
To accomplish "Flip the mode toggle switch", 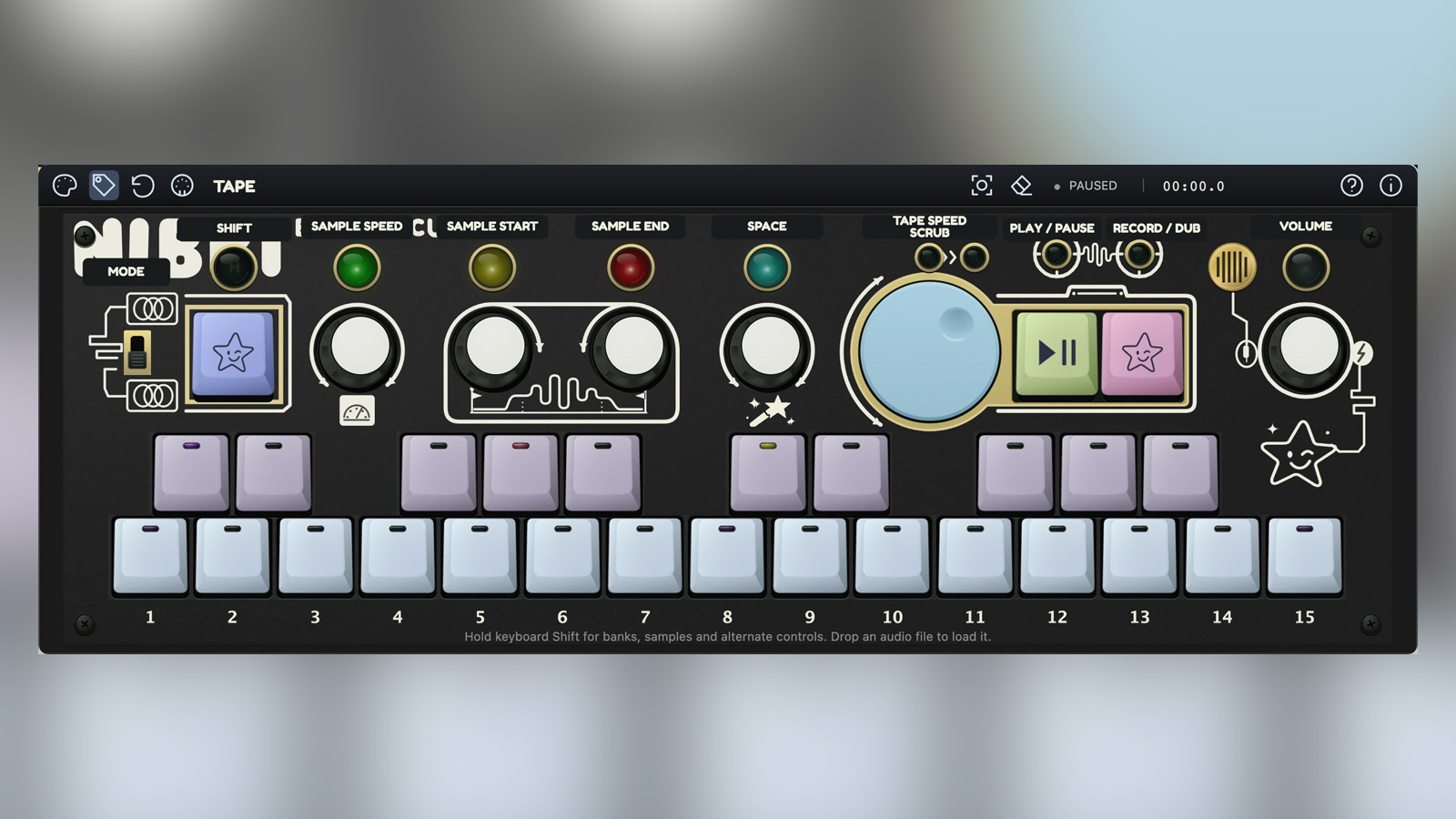I will point(136,352).
